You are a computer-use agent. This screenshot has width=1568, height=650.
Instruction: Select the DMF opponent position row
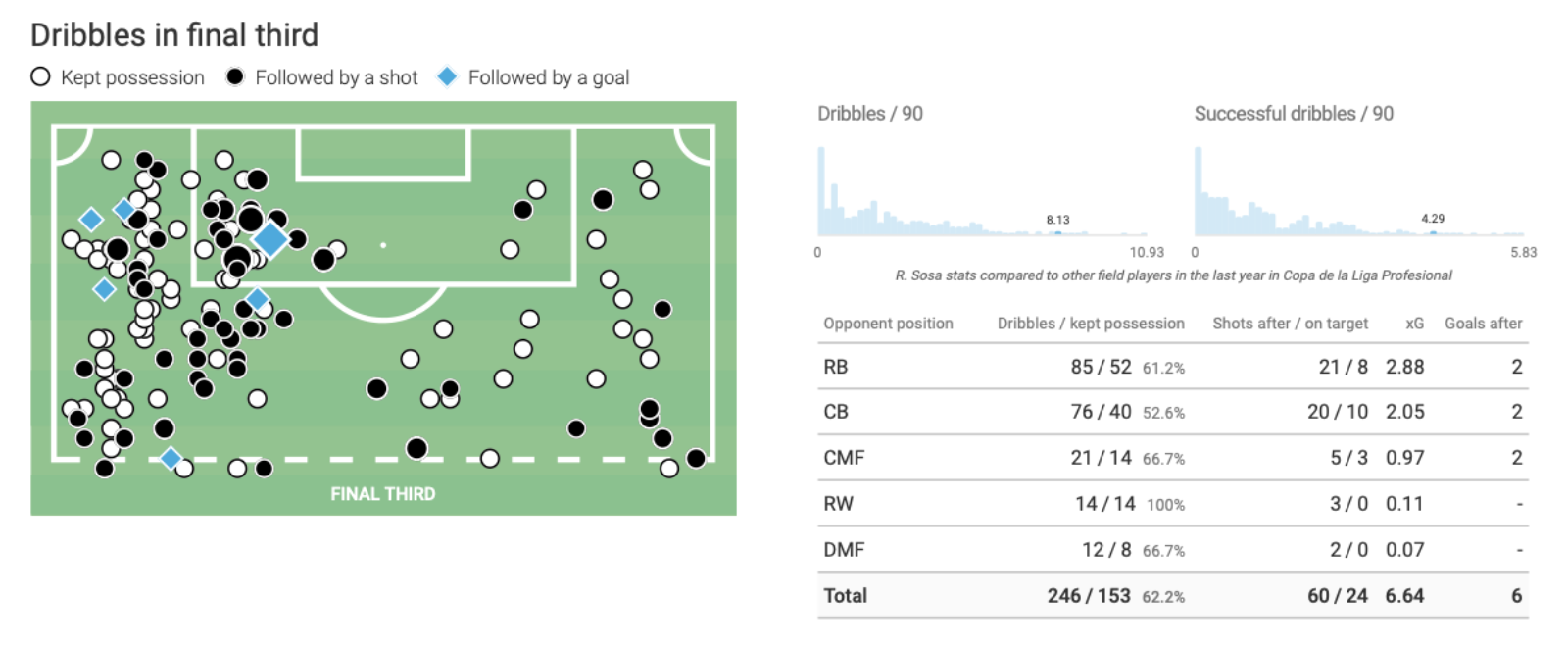1173,550
